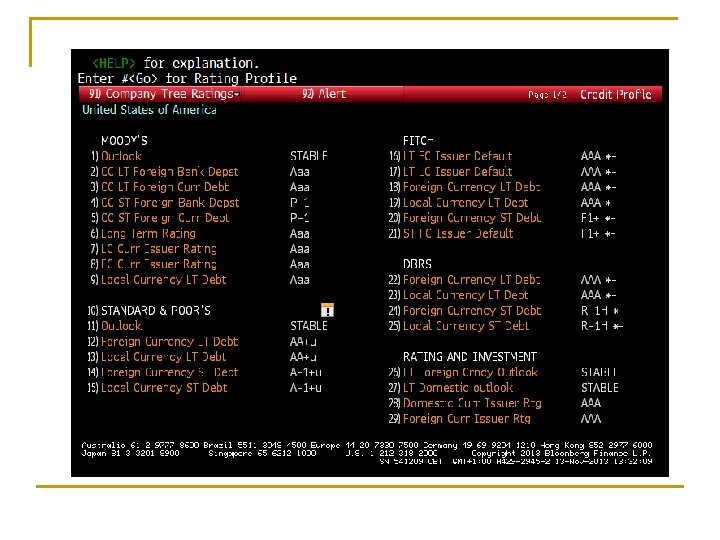Image resolution: width=720 pixels, height=540 pixels.
Task: Open Moody's Long Term Rating
Action: pyautogui.click(x=143, y=234)
